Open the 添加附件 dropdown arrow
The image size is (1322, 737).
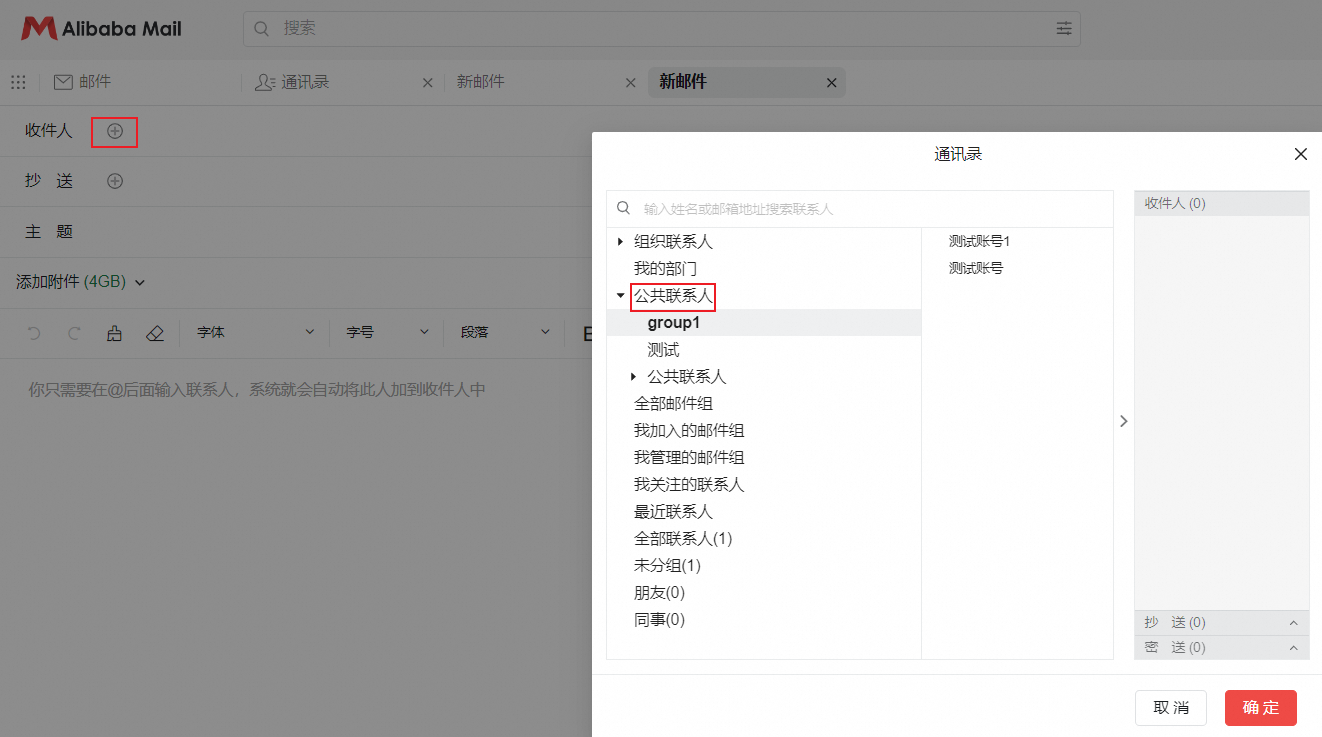[140, 282]
